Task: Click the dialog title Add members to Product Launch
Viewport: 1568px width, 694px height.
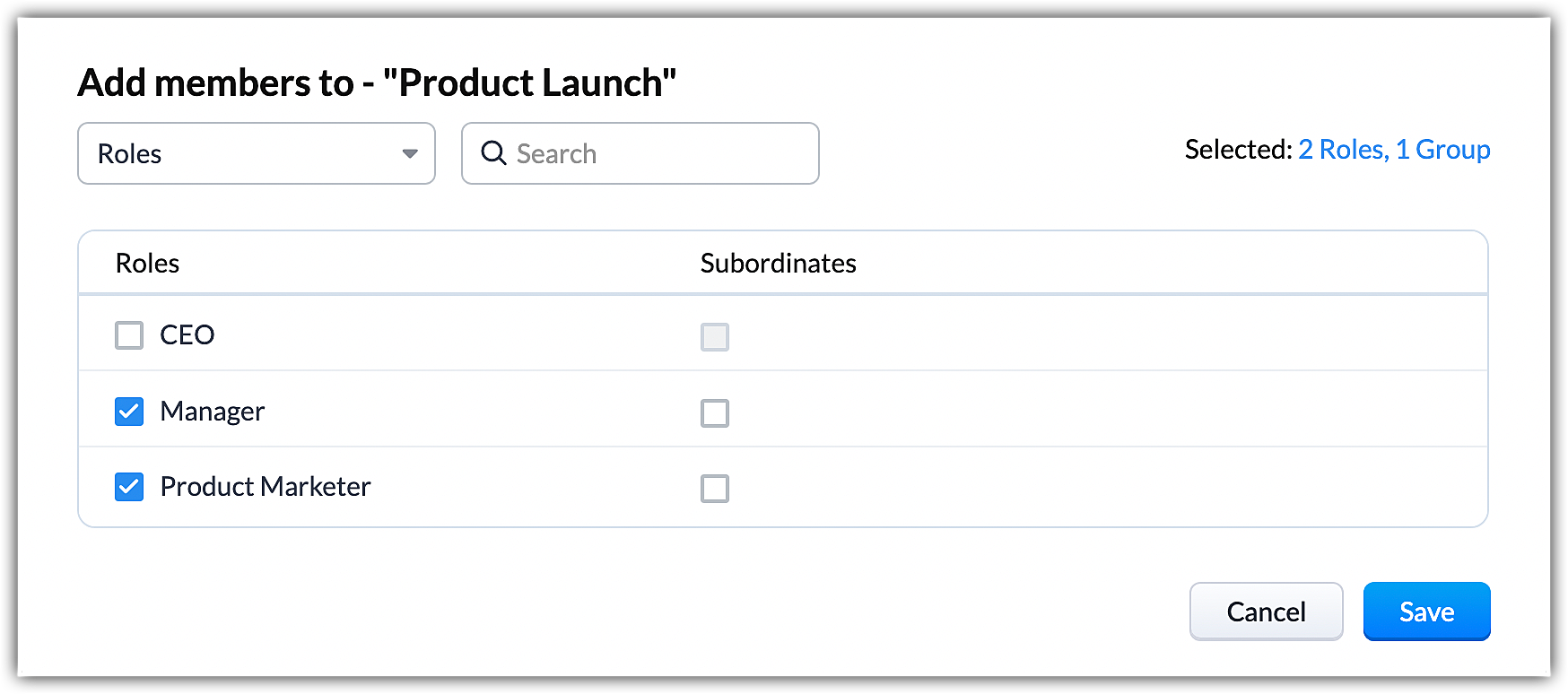Action: (x=377, y=82)
